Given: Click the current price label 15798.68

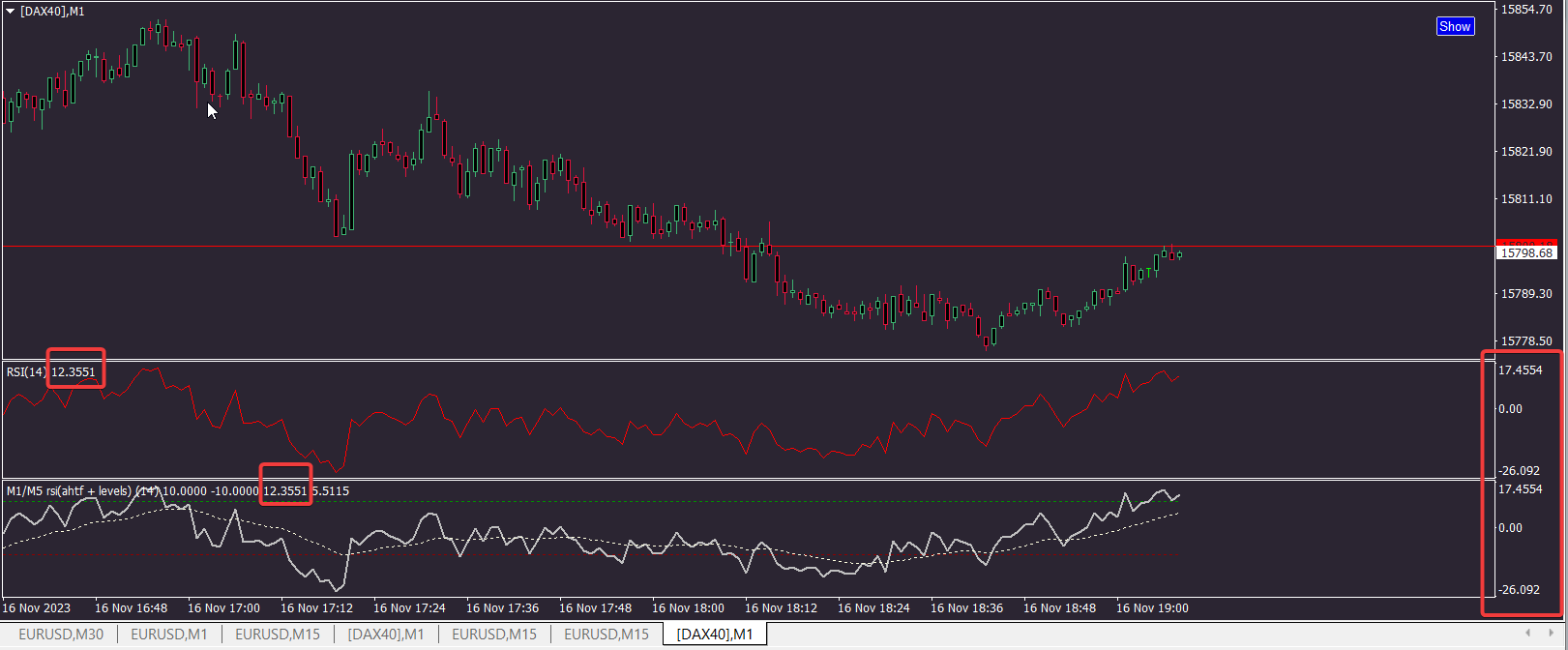Looking at the screenshot, I should pyautogui.click(x=1526, y=252).
